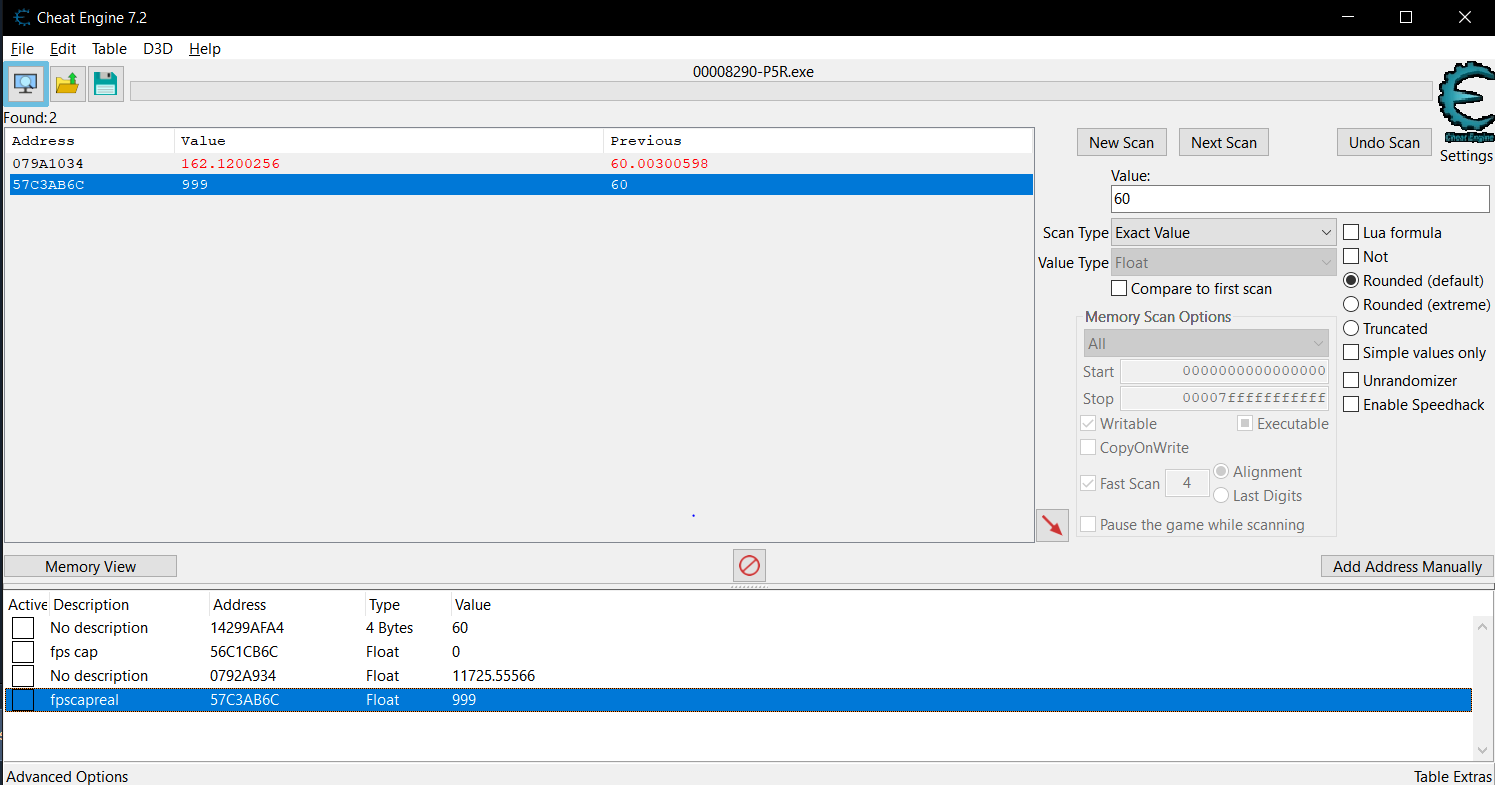Click Add Address Manually

[x=1407, y=566]
